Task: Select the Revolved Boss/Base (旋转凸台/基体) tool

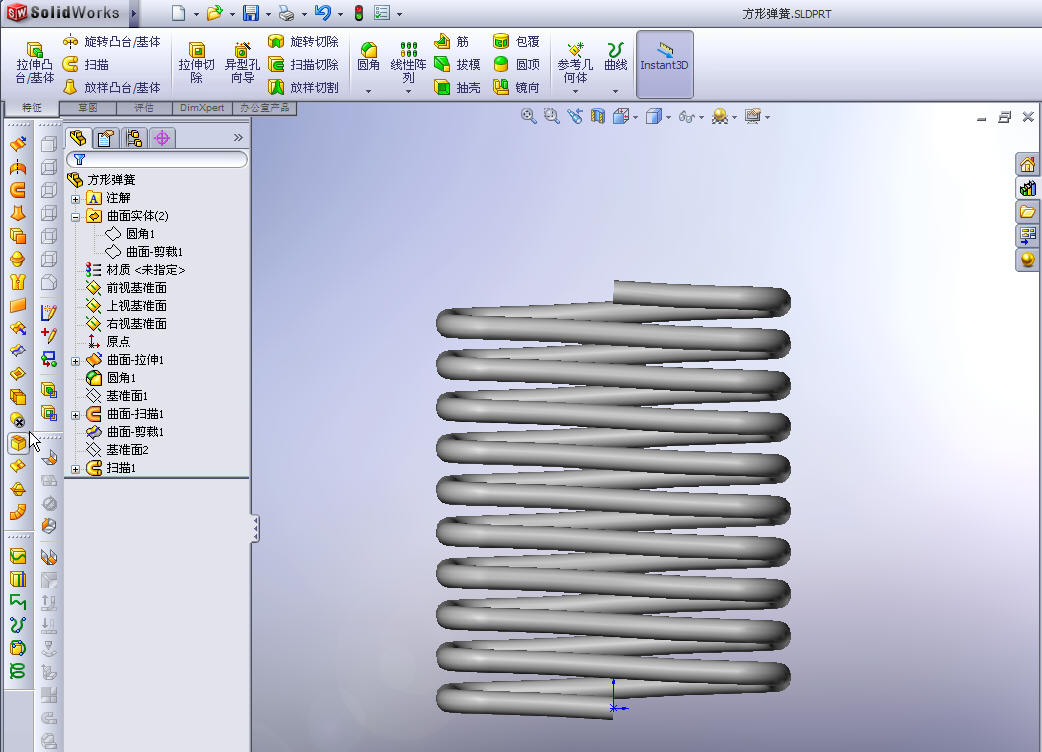Action: point(112,41)
